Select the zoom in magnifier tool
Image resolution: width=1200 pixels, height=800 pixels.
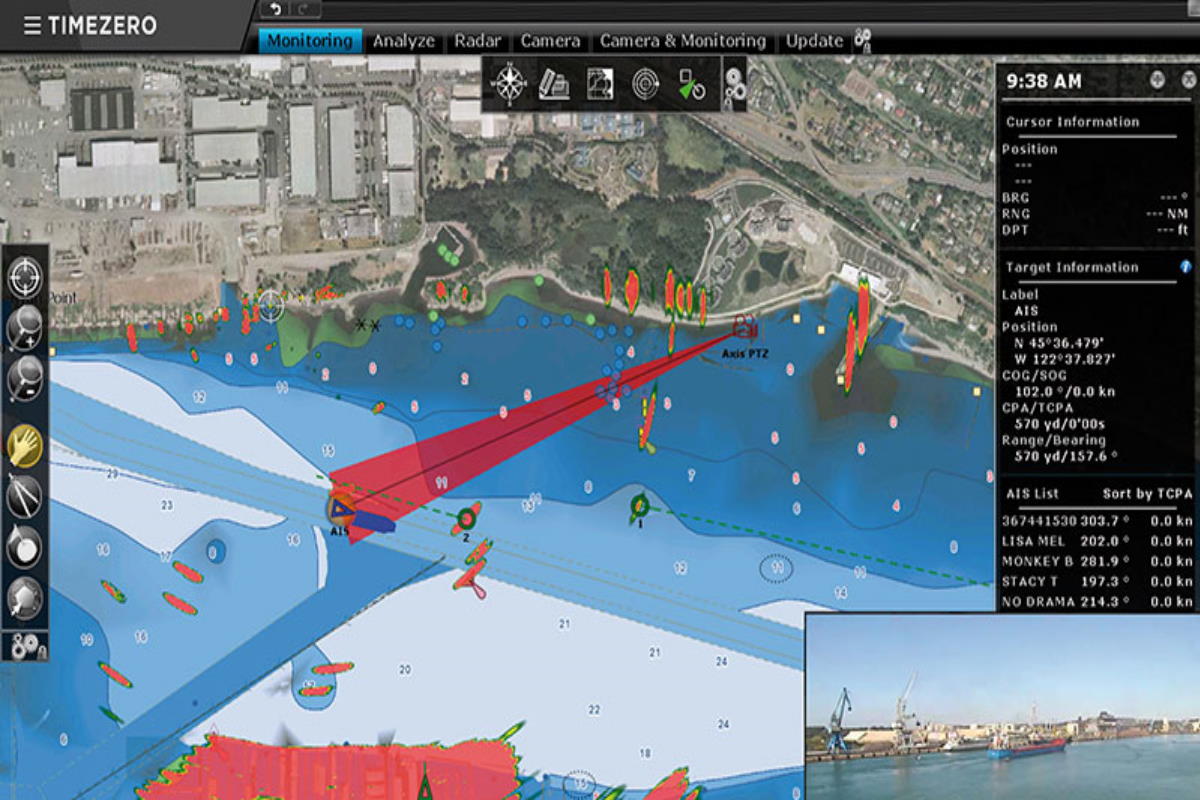point(25,325)
